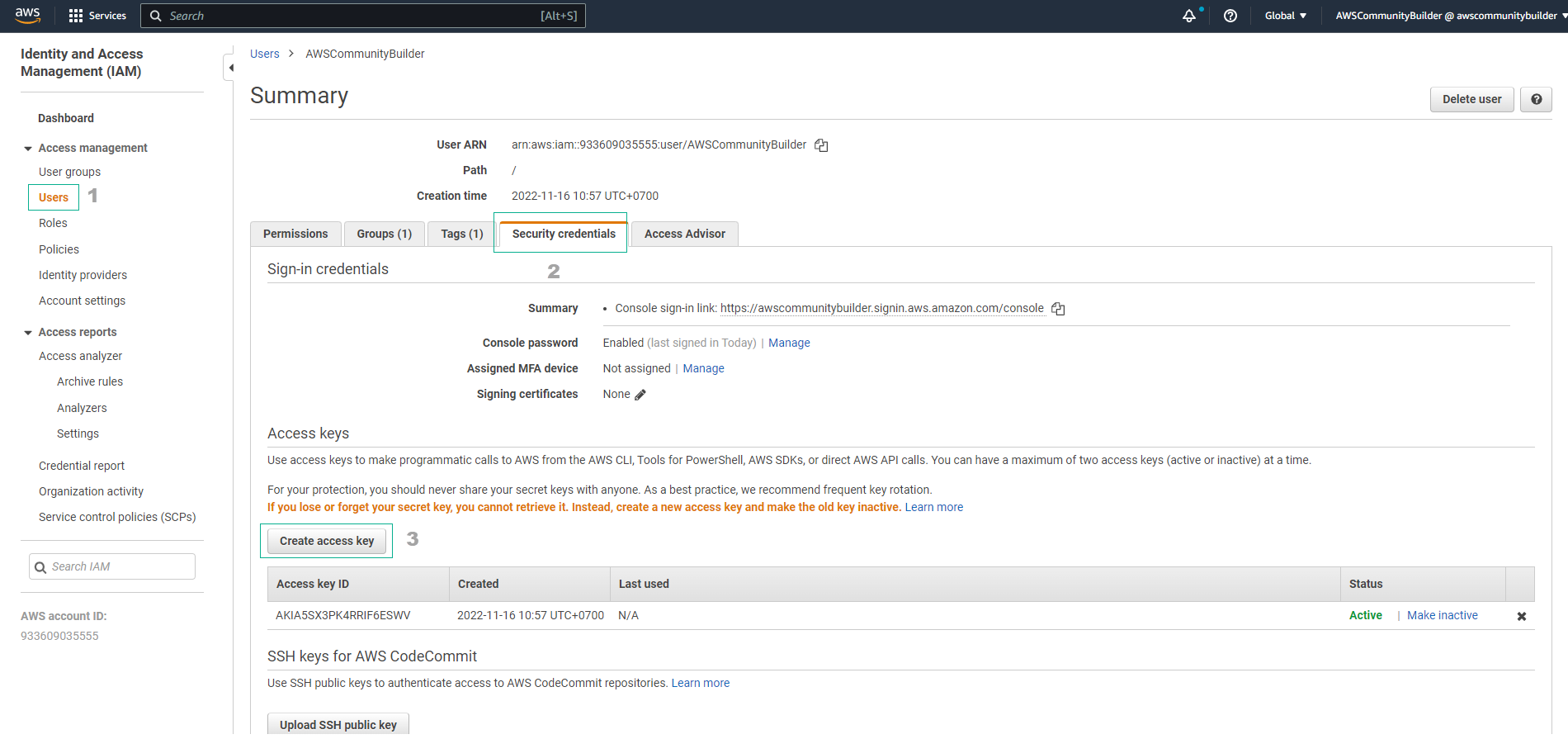Image resolution: width=1568 pixels, height=739 pixels.
Task: Collapse the IAM side navigation panel
Action: (229, 68)
